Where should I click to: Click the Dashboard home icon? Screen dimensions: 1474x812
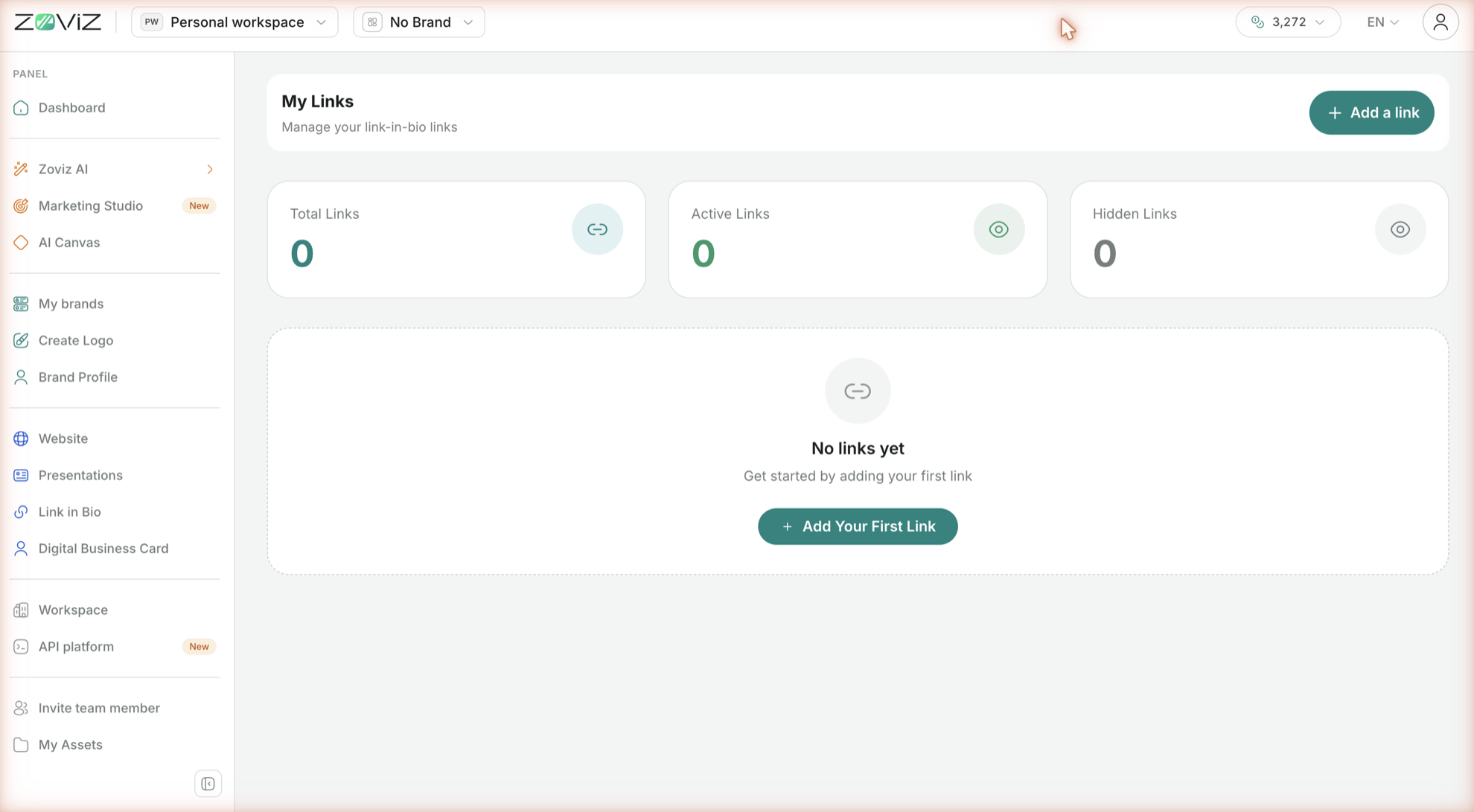pyautogui.click(x=21, y=108)
